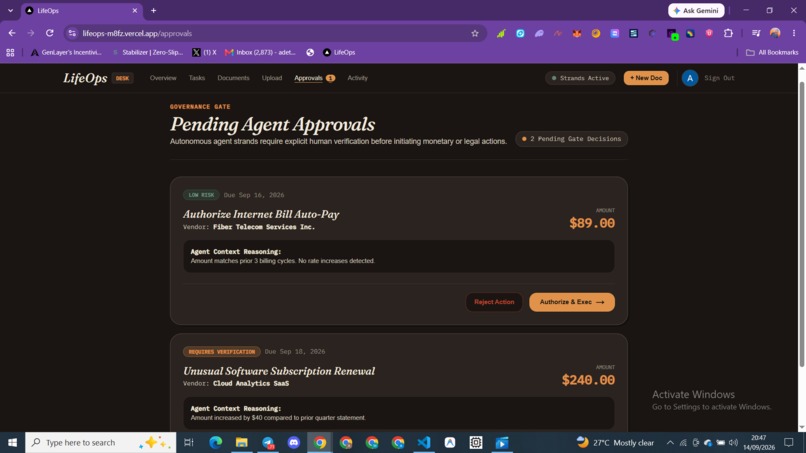This screenshot has width=806, height=453.
Task: Open File Explorer from the taskbar
Action: (x=242, y=442)
